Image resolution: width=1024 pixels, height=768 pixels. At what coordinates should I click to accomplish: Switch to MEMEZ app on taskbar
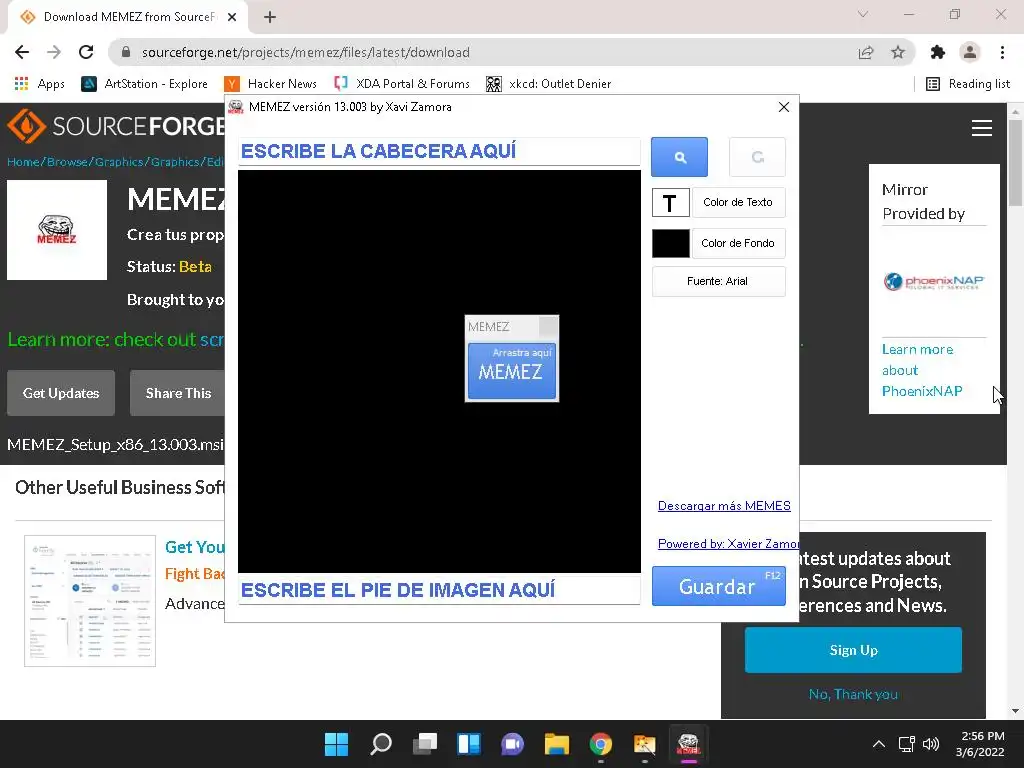point(688,744)
